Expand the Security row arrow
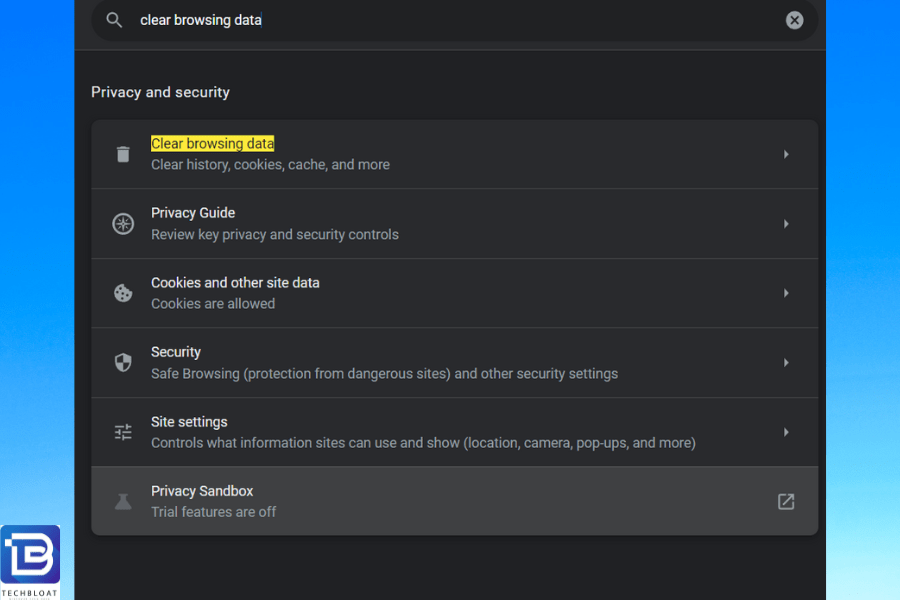The image size is (900, 600). pos(786,362)
